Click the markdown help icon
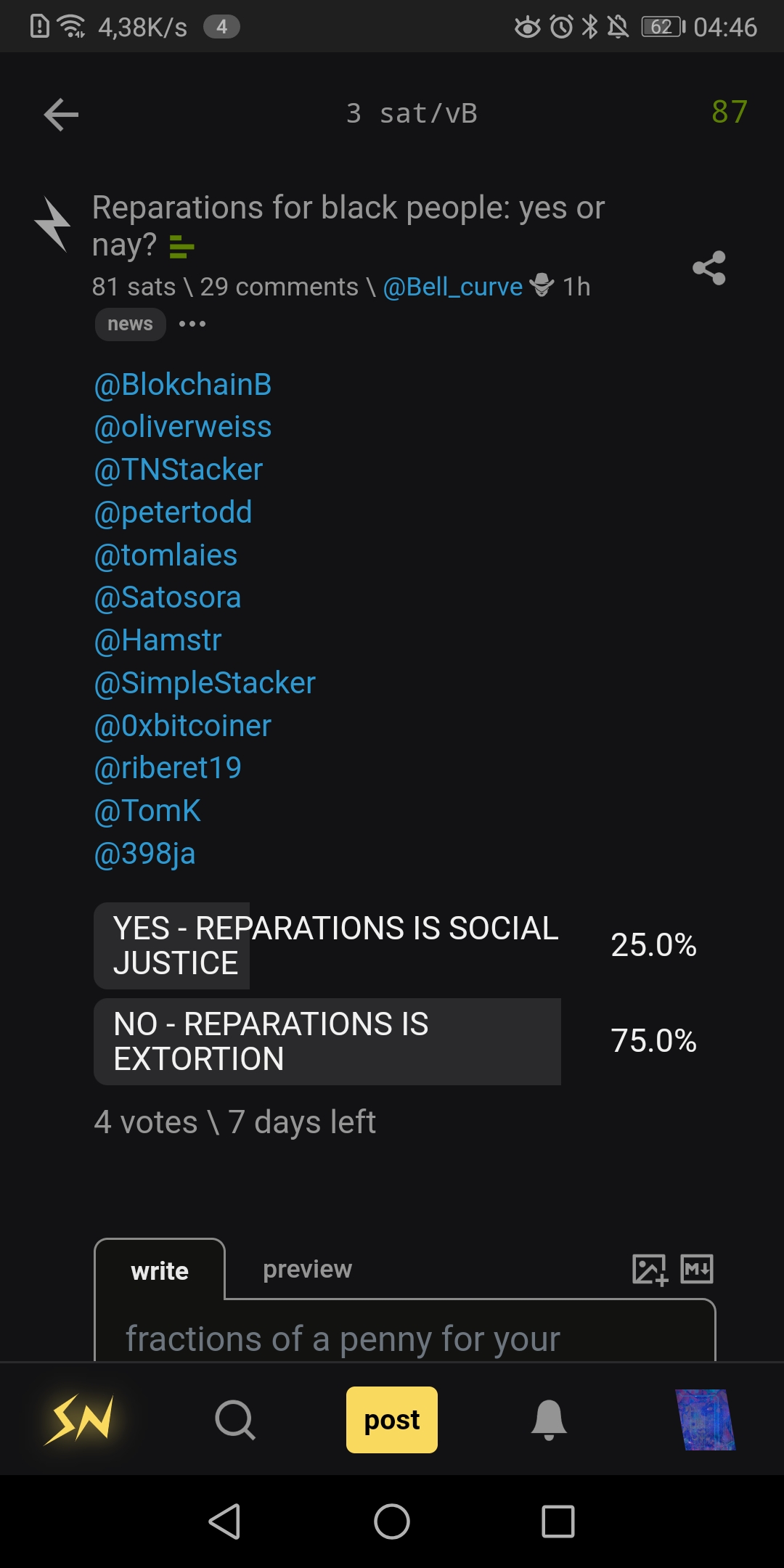Image resolution: width=784 pixels, height=1568 pixels. (697, 1269)
